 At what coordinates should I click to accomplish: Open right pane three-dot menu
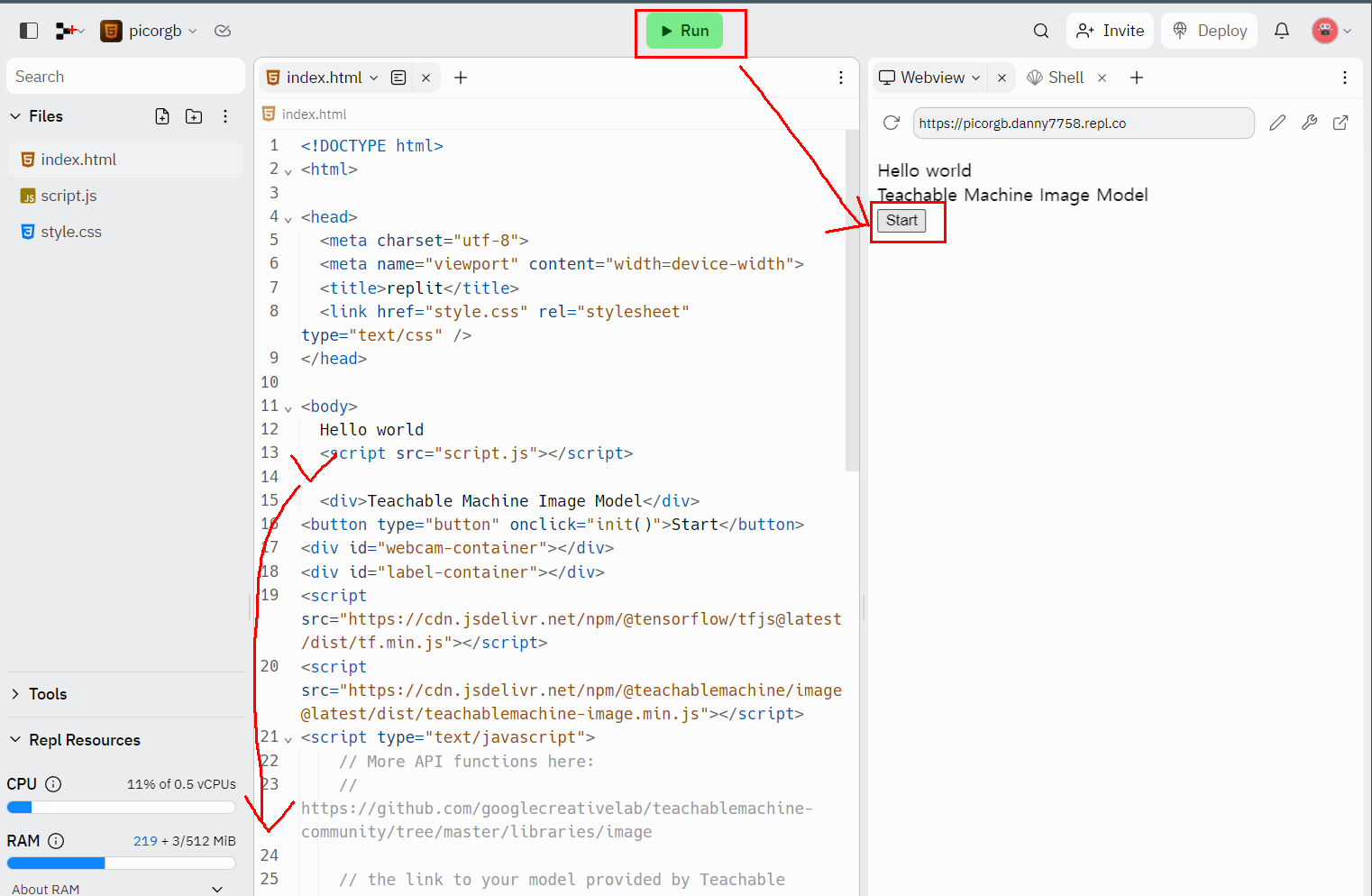point(1345,78)
